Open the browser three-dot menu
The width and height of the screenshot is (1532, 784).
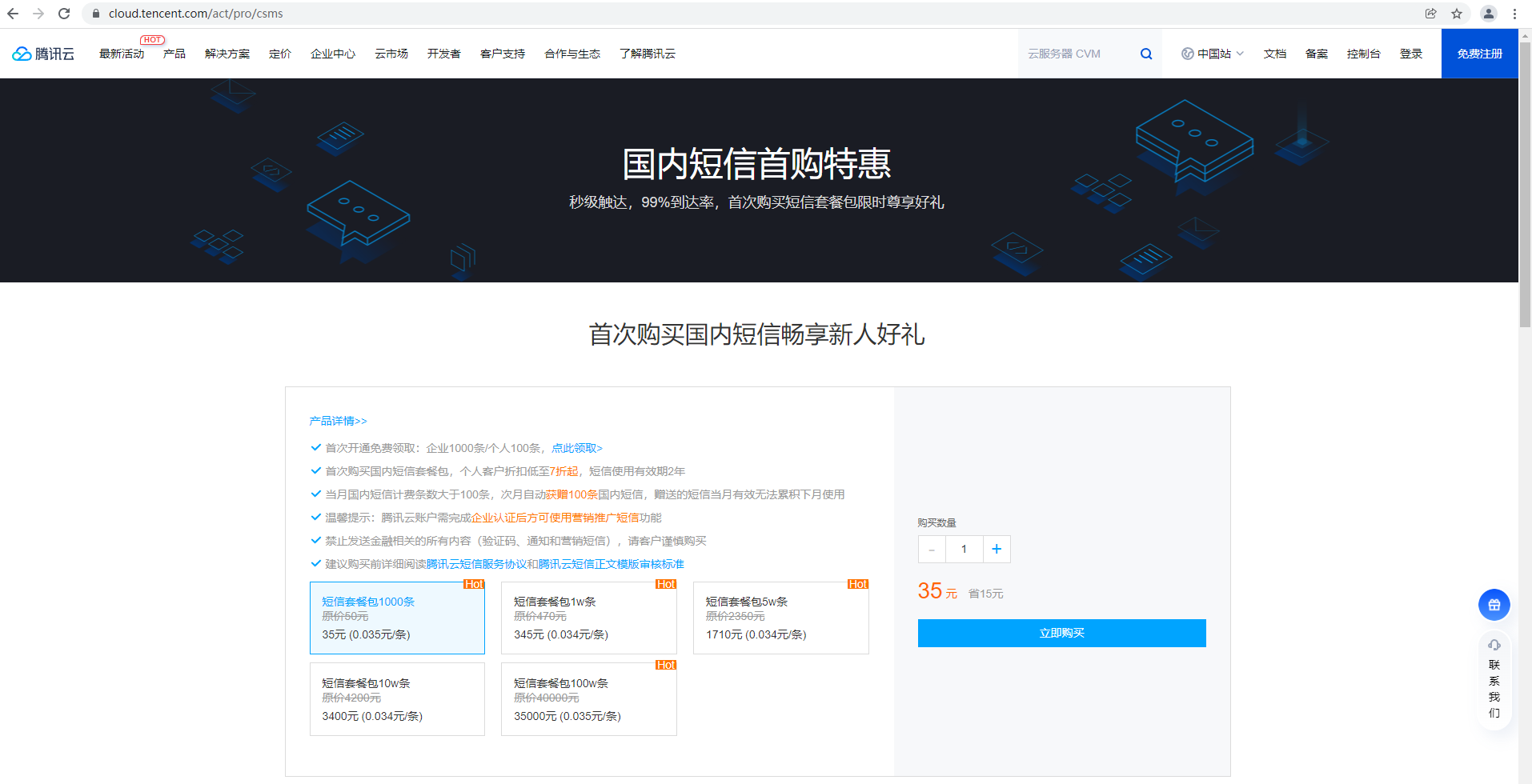(1514, 14)
